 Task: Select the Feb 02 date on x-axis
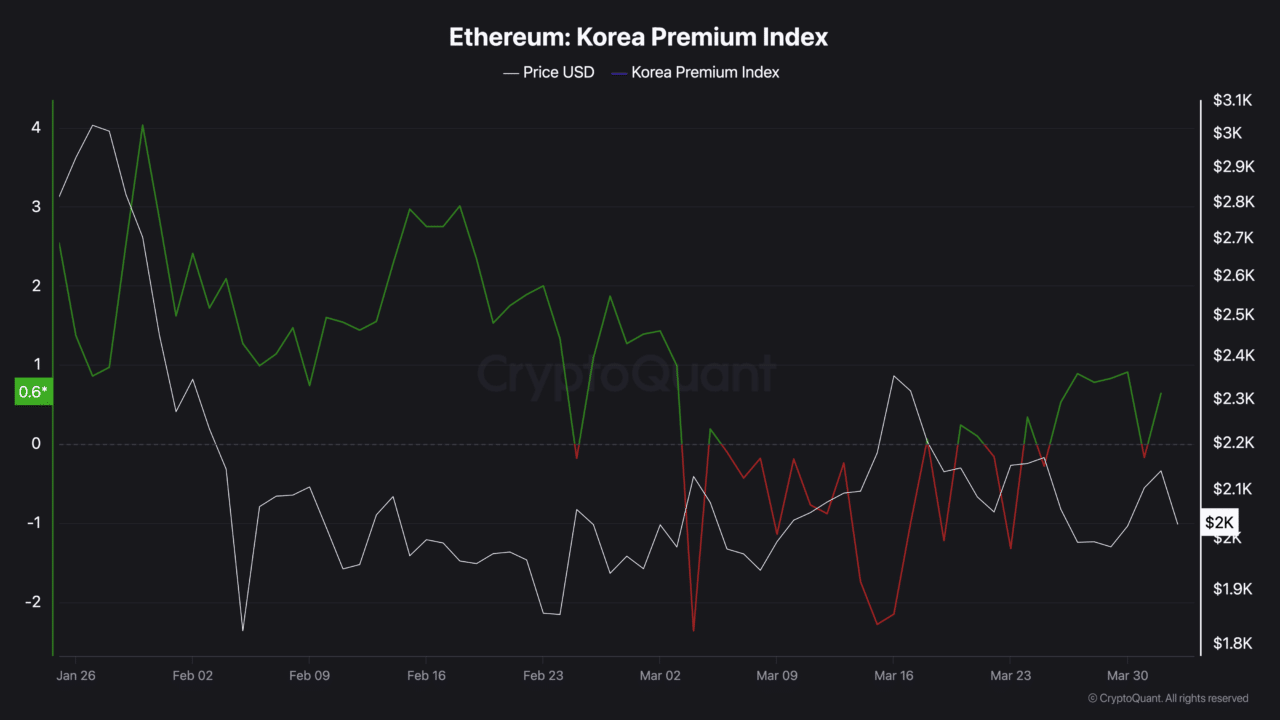coord(192,675)
